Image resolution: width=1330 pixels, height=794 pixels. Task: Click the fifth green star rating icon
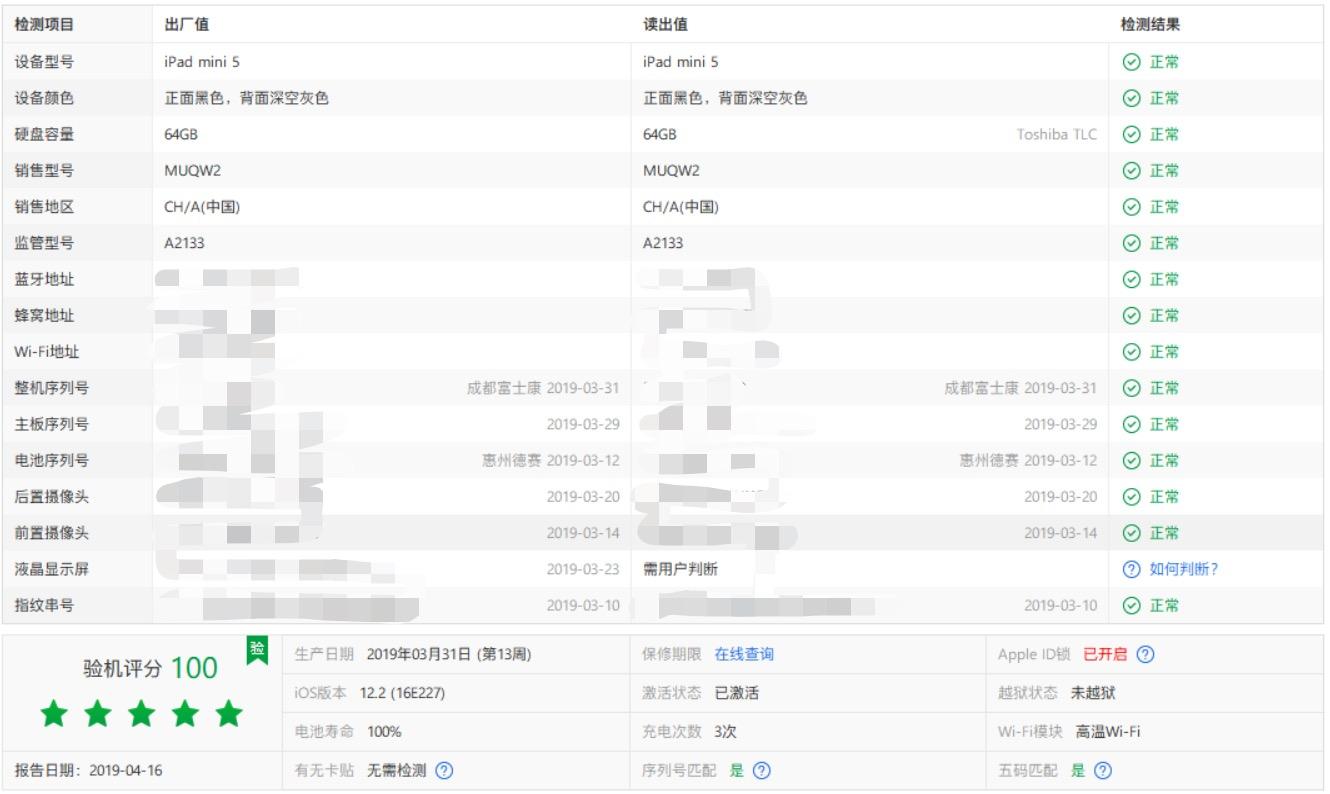pyautogui.click(x=230, y=713)
